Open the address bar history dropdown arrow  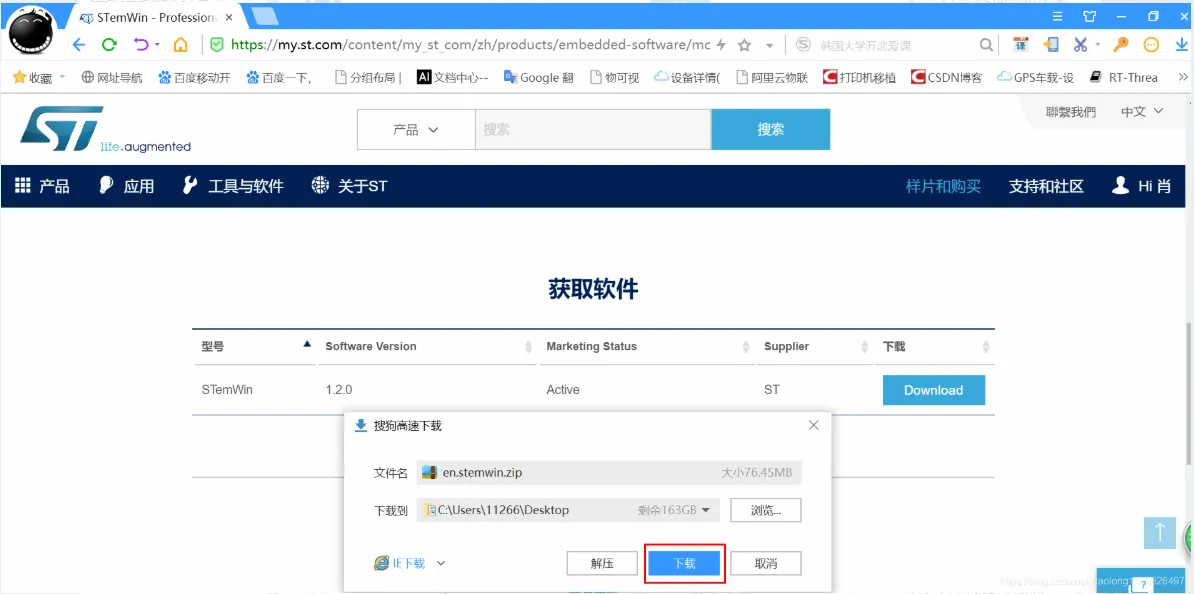coord(770,46)
